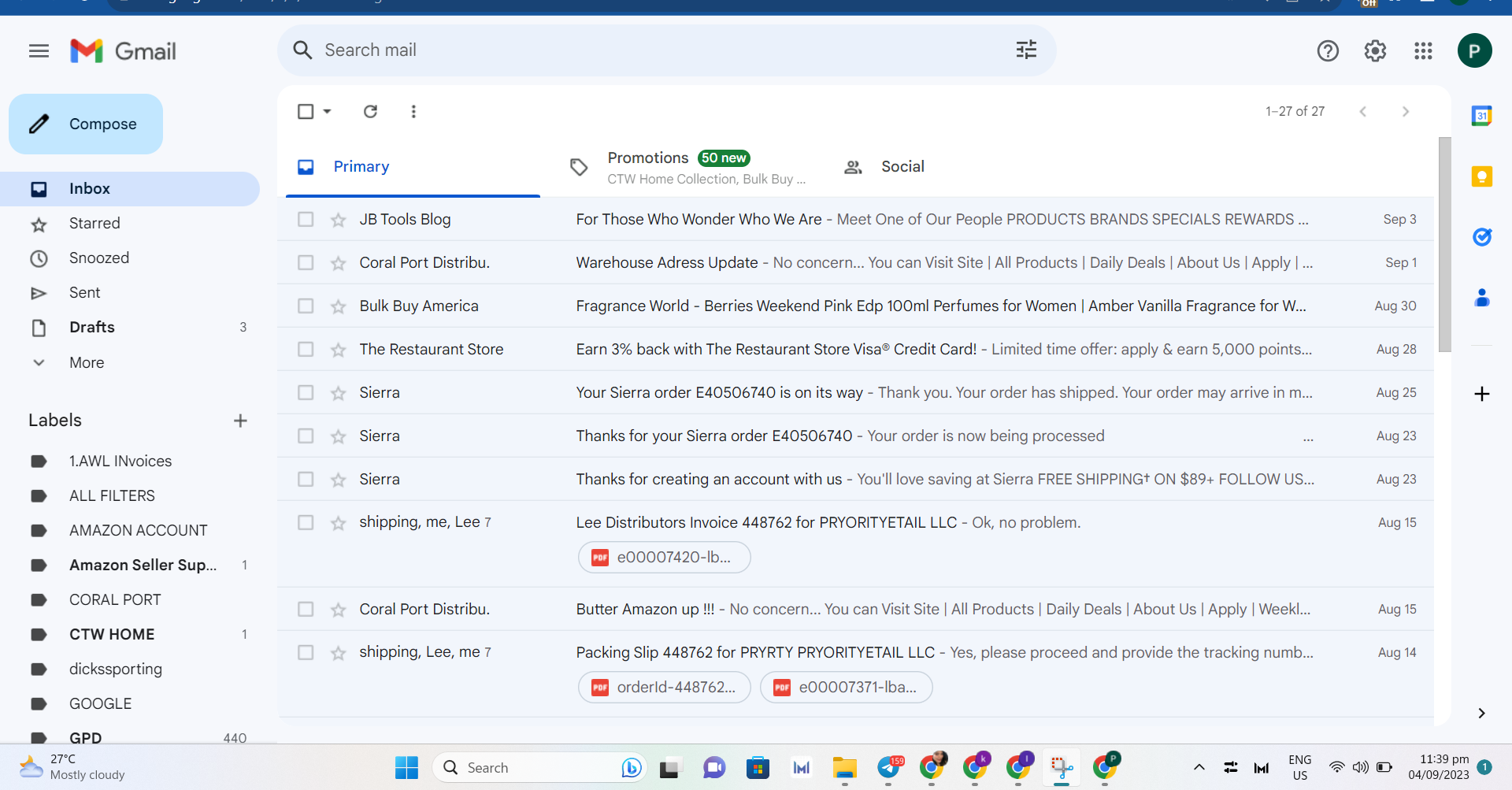Create a new label with plus icon

(240, 421)
